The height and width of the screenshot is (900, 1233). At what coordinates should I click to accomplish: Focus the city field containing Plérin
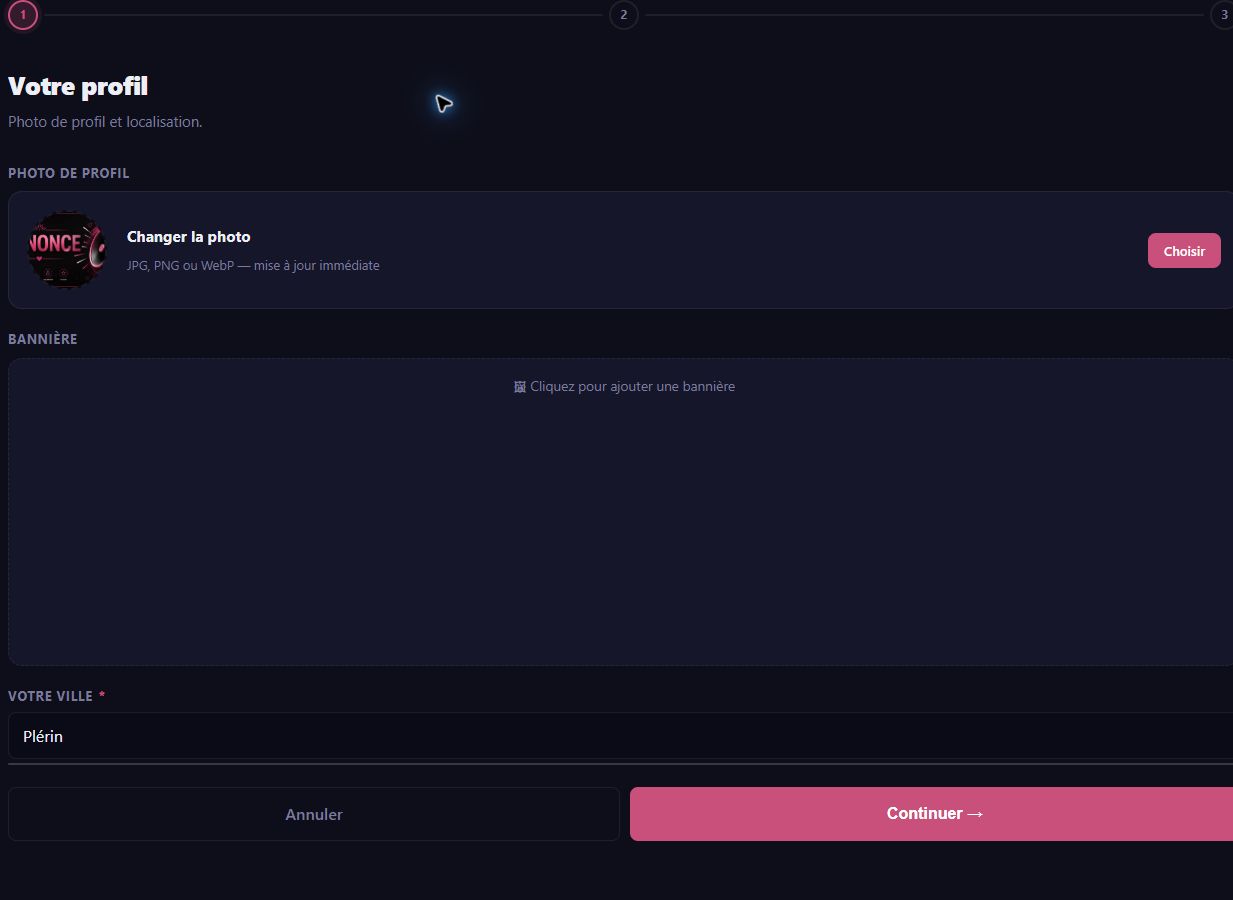pos(620,736)
